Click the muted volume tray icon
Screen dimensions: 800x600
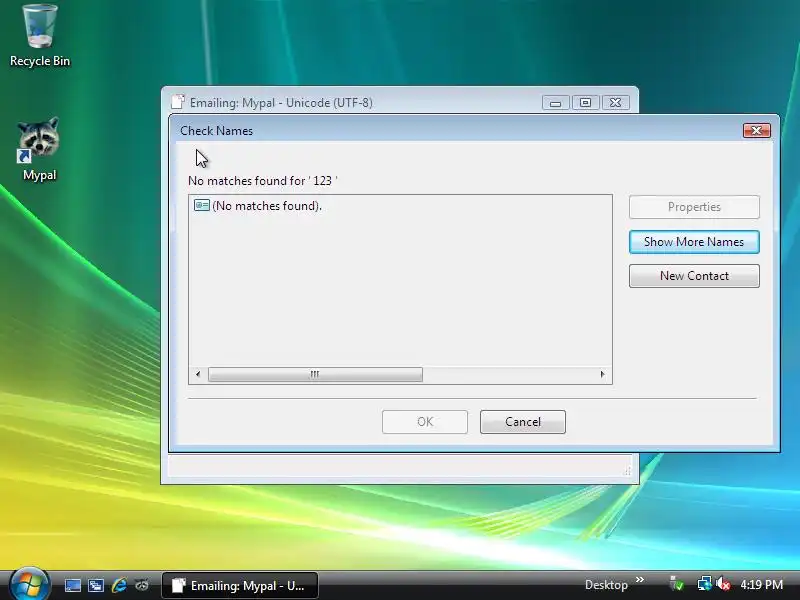point(722,584)
